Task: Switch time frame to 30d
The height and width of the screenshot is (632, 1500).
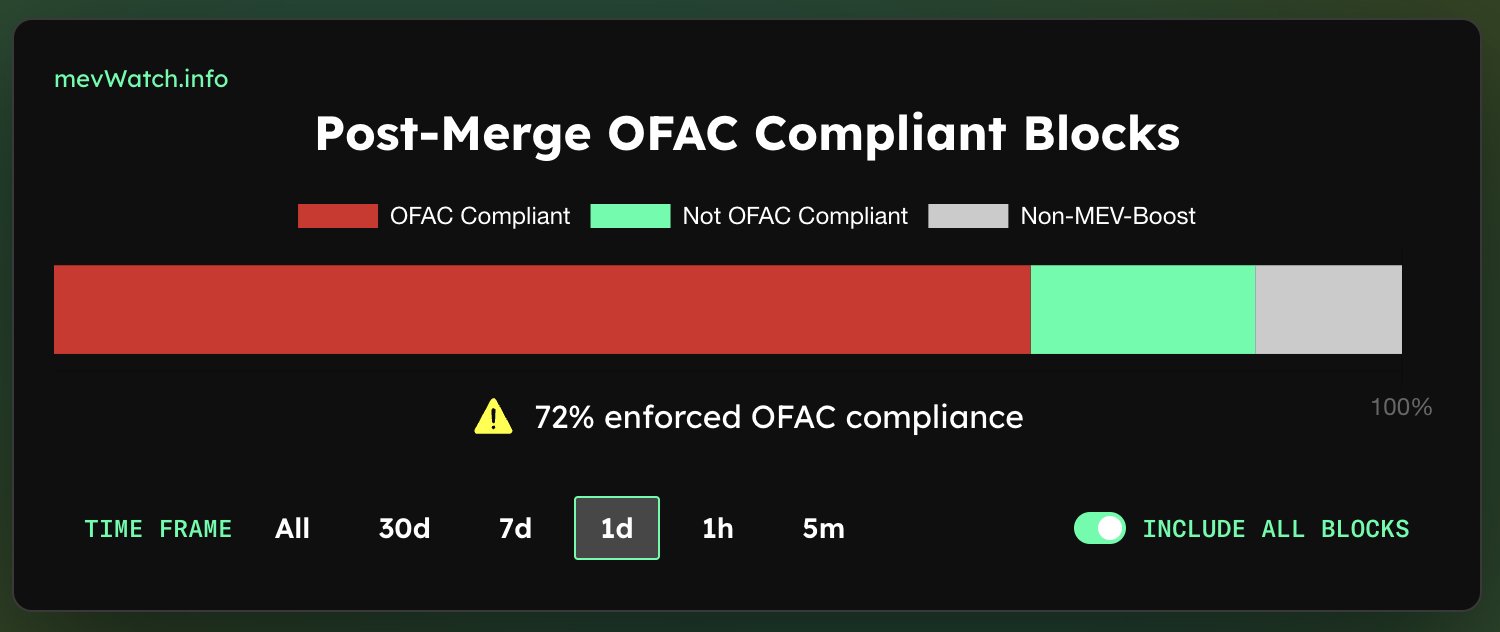Action: [404, 528]
